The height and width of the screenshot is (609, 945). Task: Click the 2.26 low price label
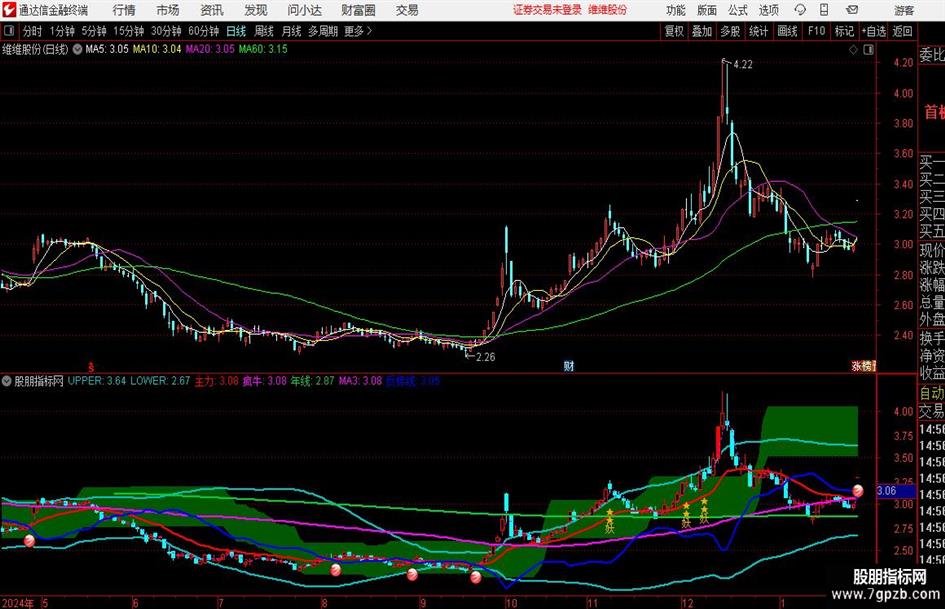pos(485,357)
